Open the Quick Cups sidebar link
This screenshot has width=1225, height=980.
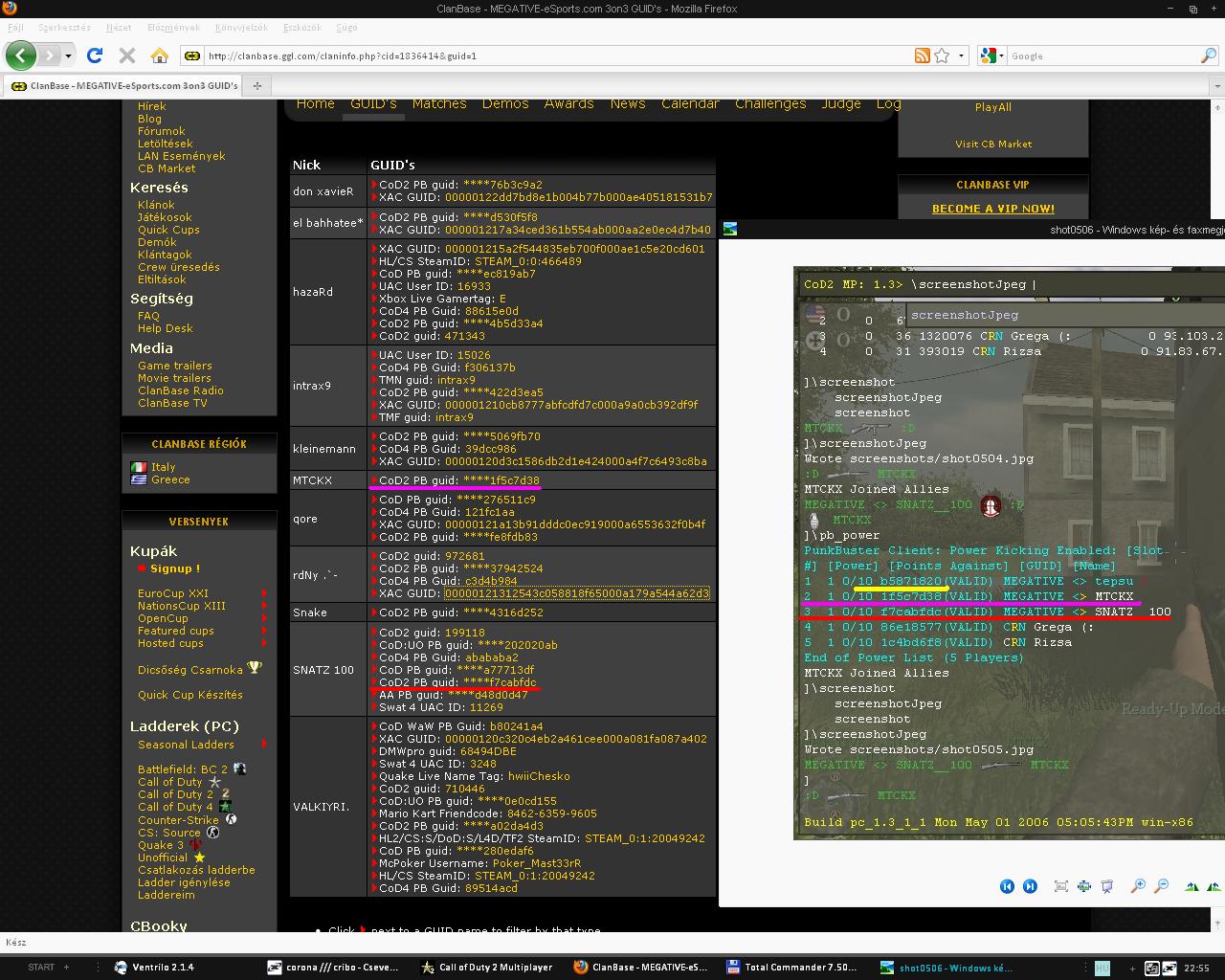168,230
